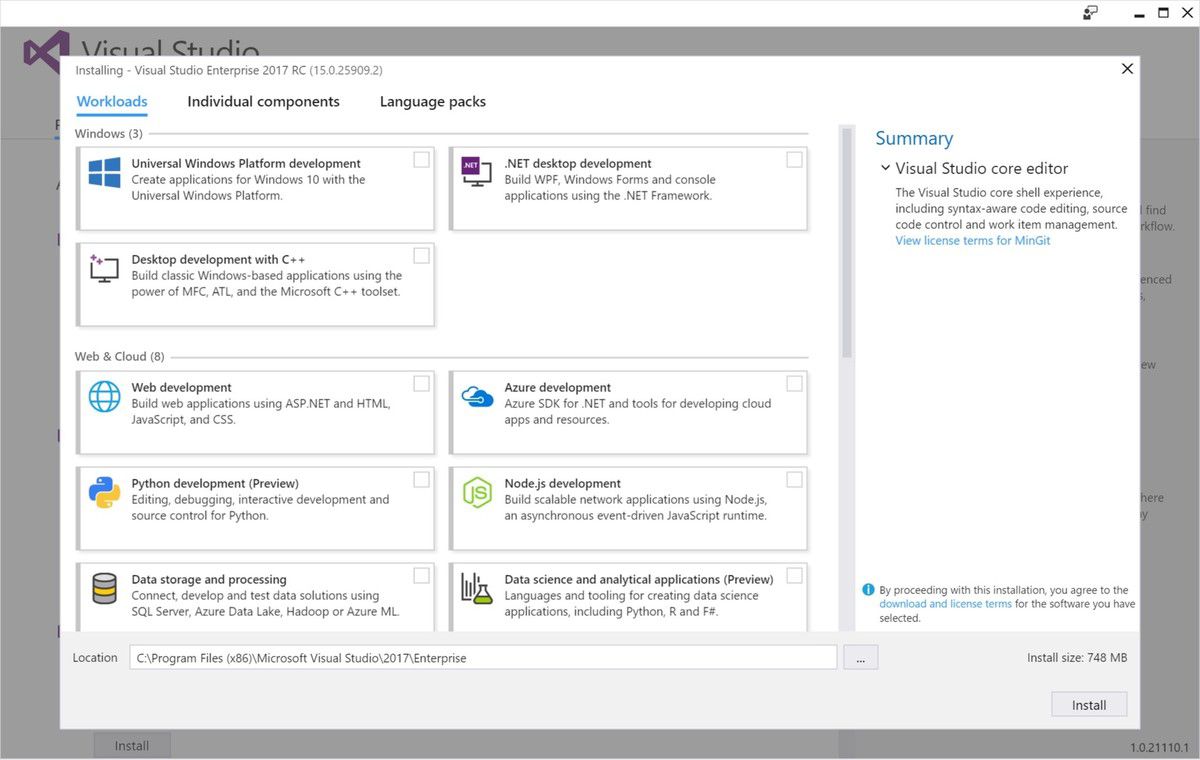The height and width of the screenshot is (760, 1200).
Task: Click the 'Windows (3)' section heading
Action: (109, 133)
